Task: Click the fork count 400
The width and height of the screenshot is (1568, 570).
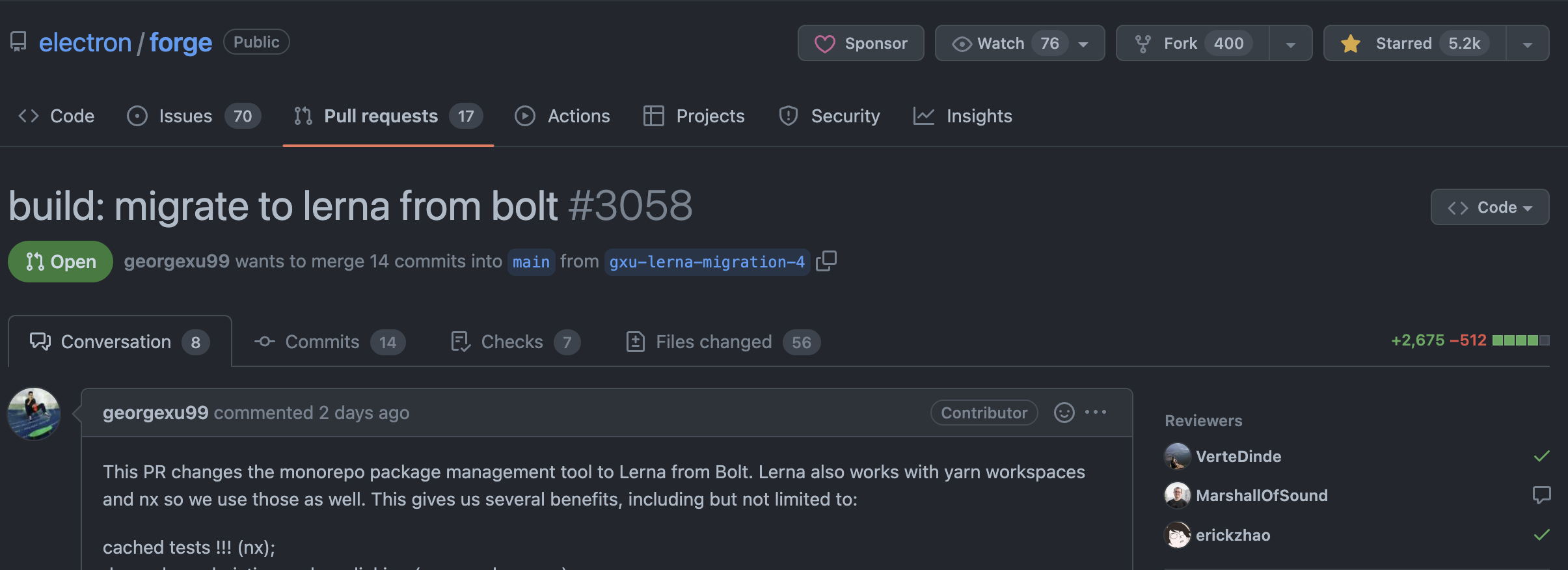Action: click(1228, 44)
